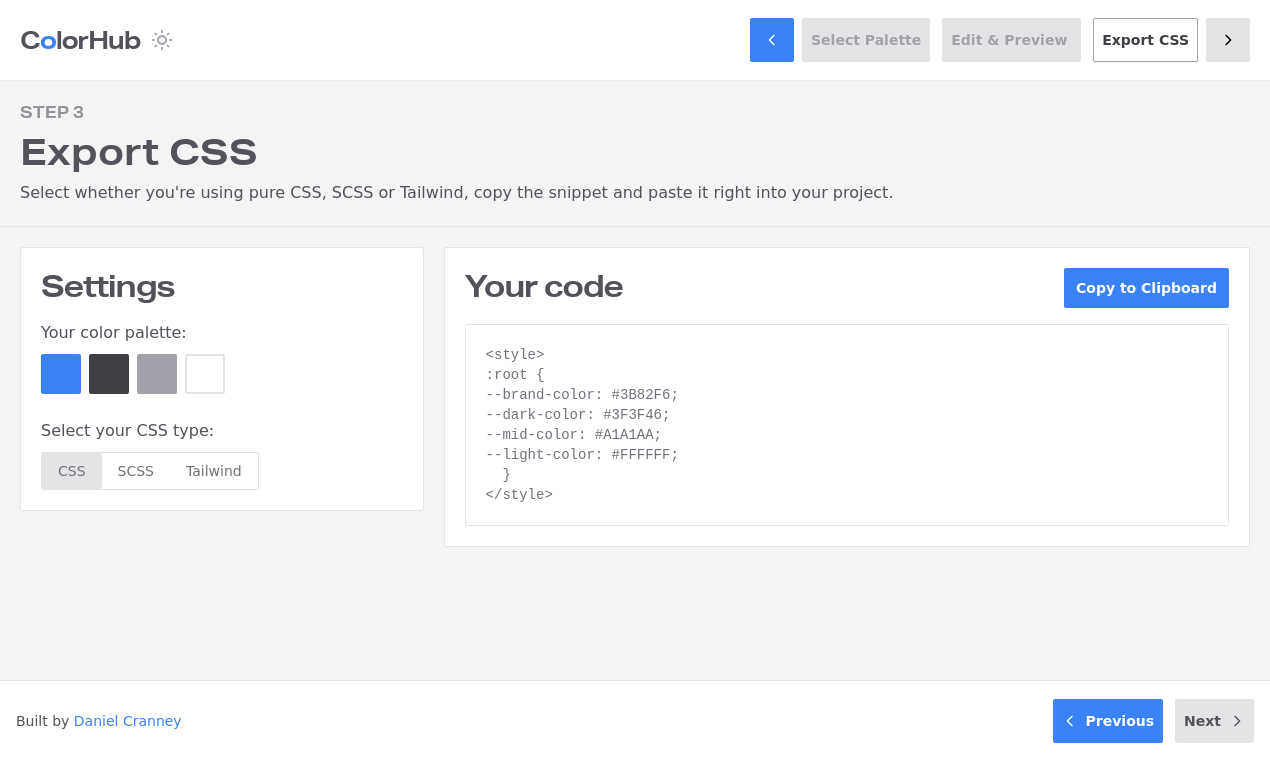Viewport: 1270px width, 760px height.
Task: Click the 'Select your CSS type:' label
Action: pos(127,430)
